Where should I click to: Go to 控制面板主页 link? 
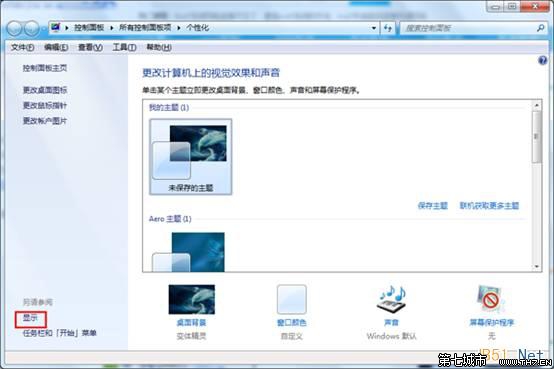pyautogui.click(x=45, y=68)
